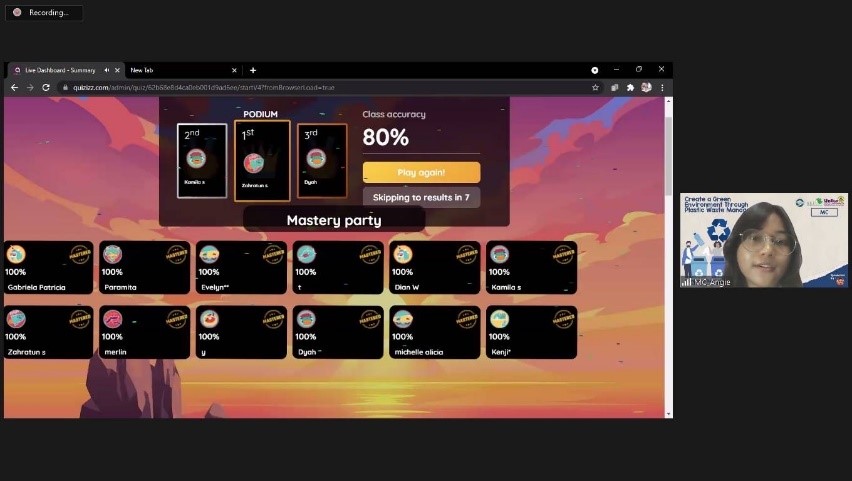852x481 pixels.
Task: Reload the Quizizz page
Action: coord(46,88)
